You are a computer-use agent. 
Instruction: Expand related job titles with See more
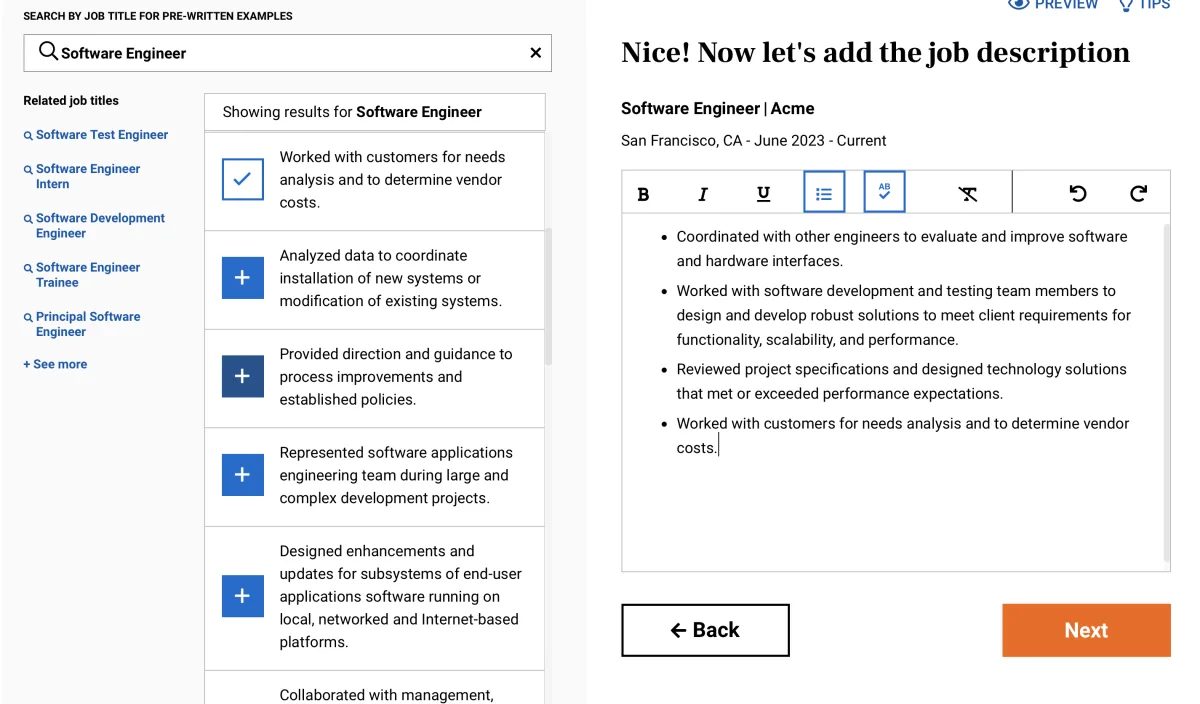[55, 364]
